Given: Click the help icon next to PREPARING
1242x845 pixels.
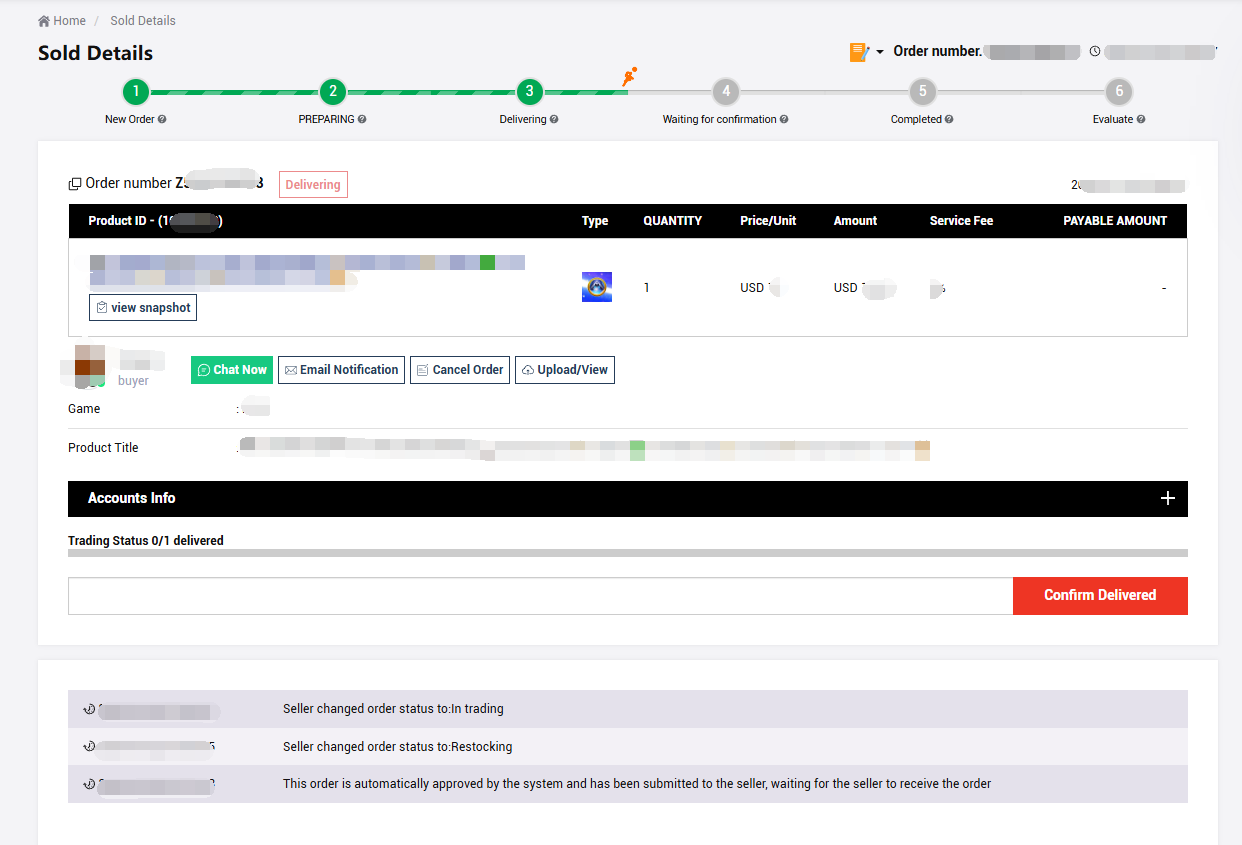Looking at the screenshot, I should coord(362,119).
